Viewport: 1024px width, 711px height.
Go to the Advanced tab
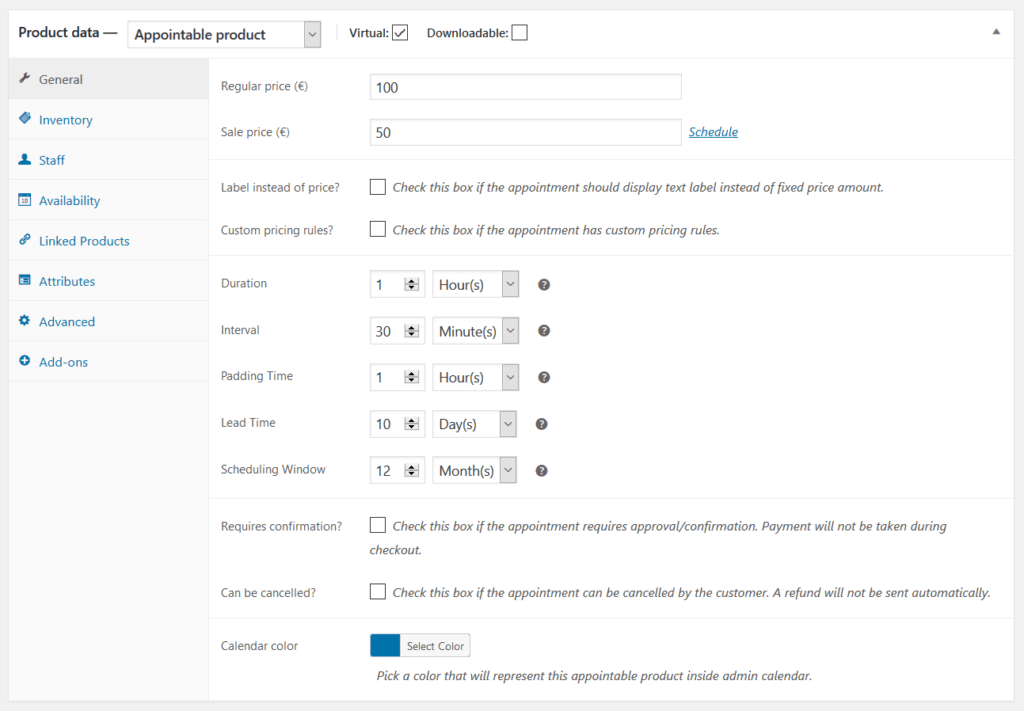tap(67, 321)
